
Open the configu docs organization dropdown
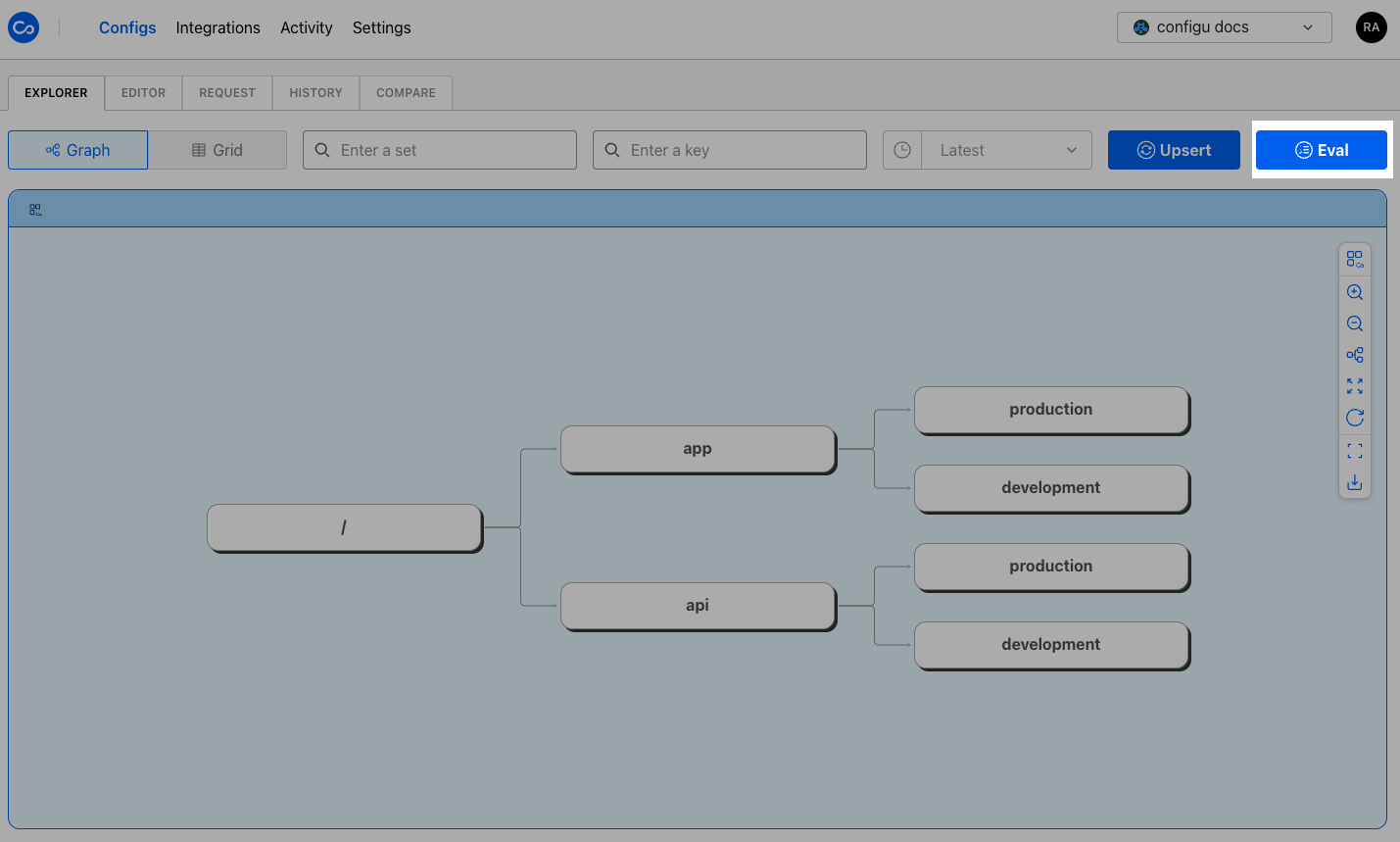click(1225, 27)
